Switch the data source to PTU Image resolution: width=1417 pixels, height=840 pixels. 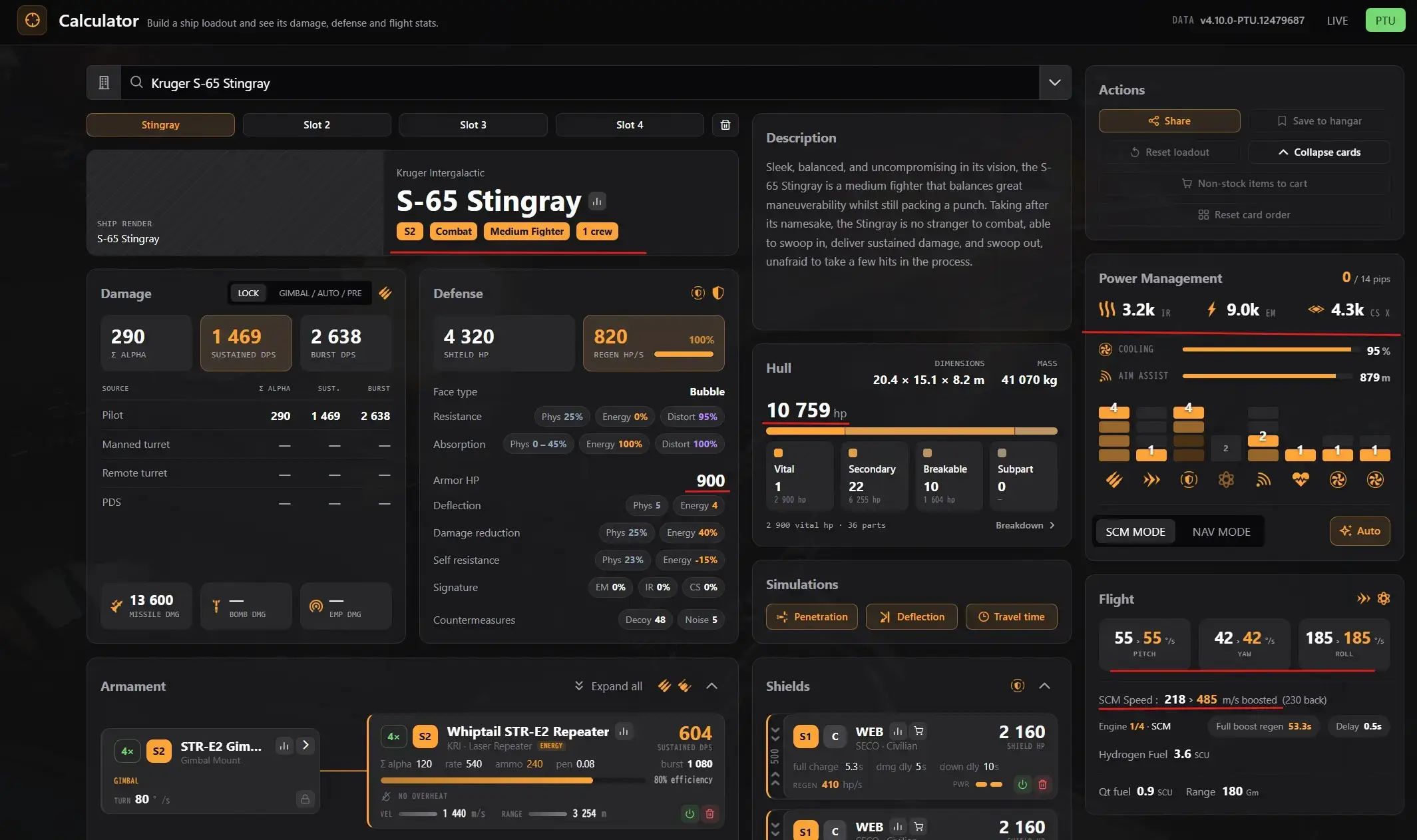point(1386,21)
